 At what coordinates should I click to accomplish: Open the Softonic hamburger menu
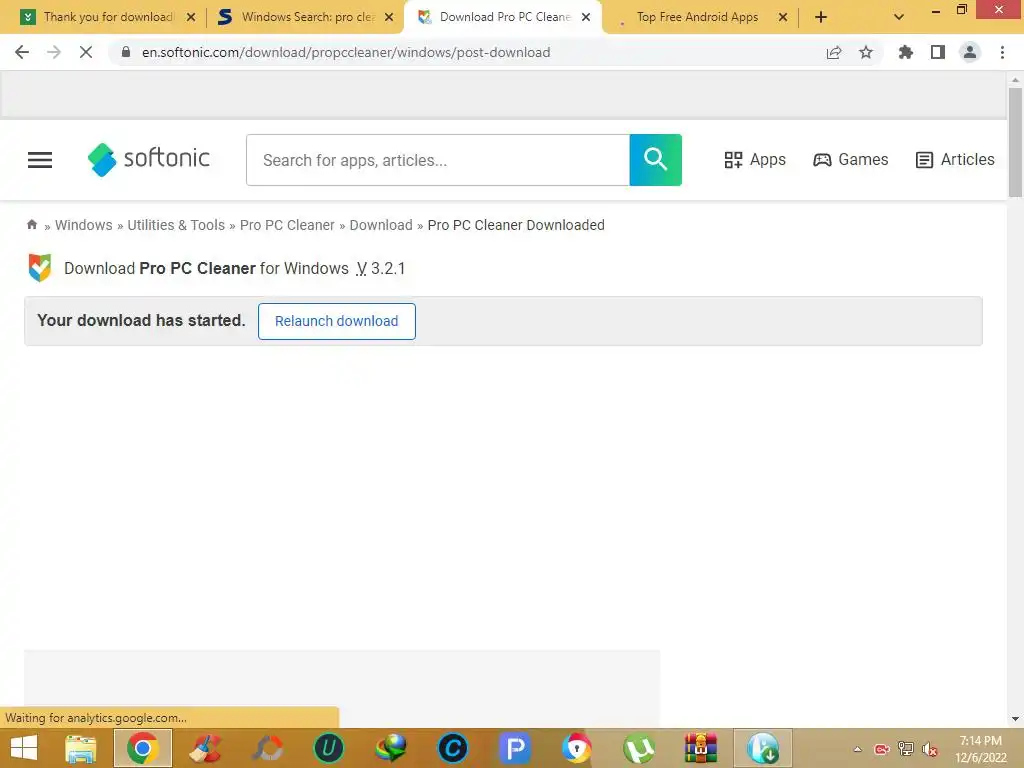pyautogui.click(x=40, y=160)
